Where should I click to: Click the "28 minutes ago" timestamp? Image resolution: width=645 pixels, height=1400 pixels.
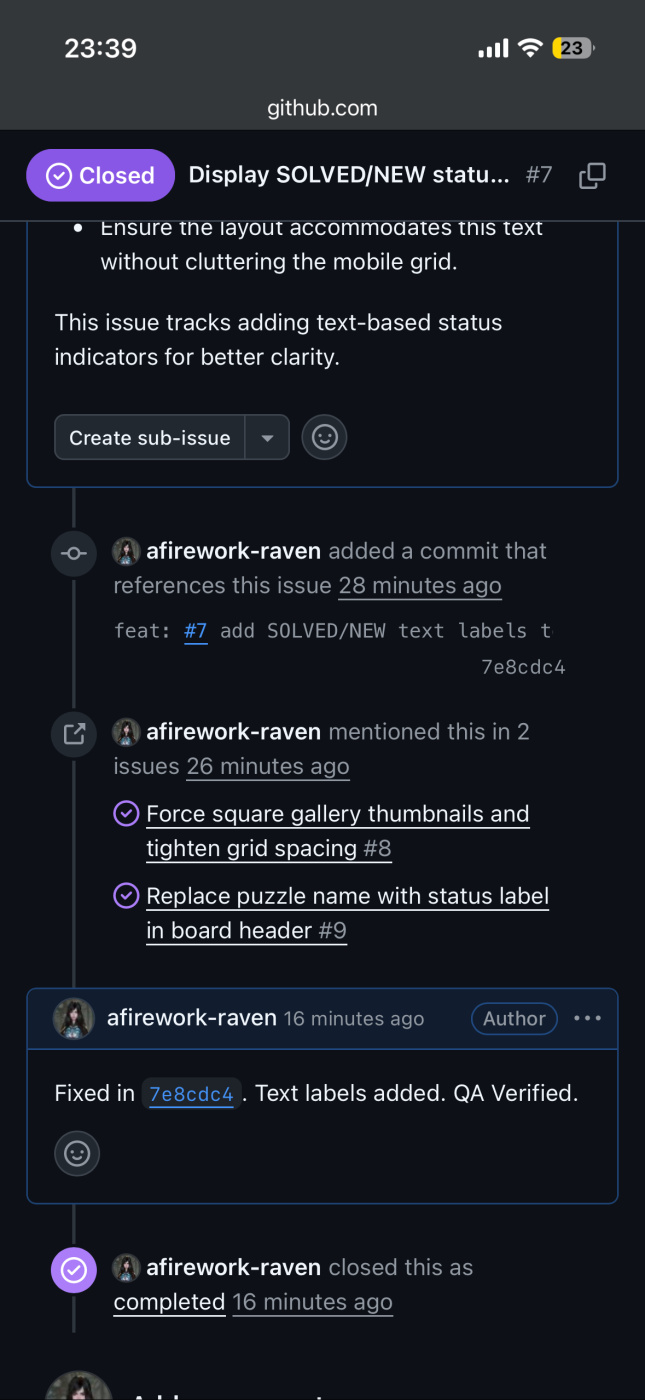[x=420, y=586]
